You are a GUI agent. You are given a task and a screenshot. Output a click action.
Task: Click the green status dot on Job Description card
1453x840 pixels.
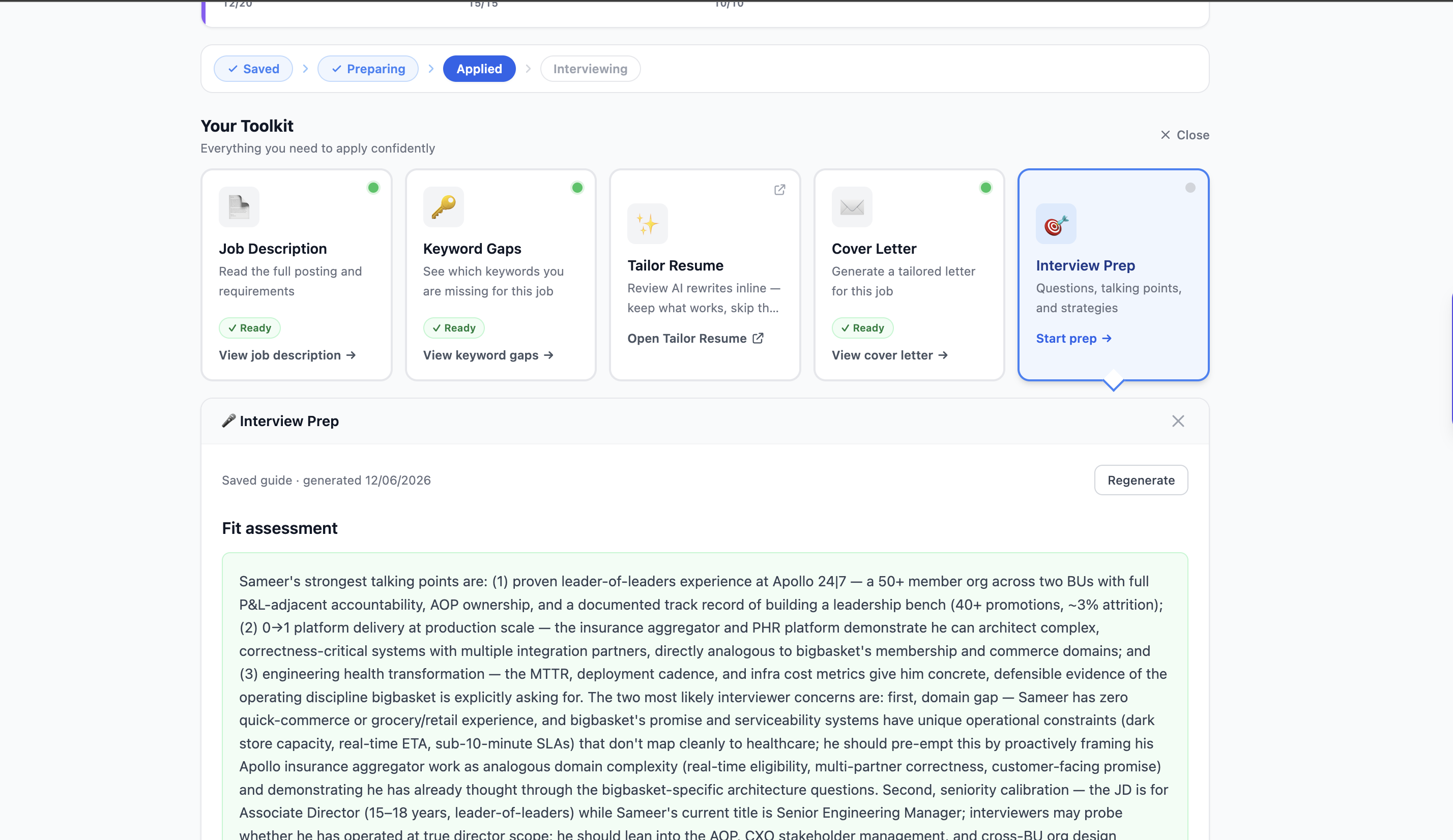(x=373, y=188)
